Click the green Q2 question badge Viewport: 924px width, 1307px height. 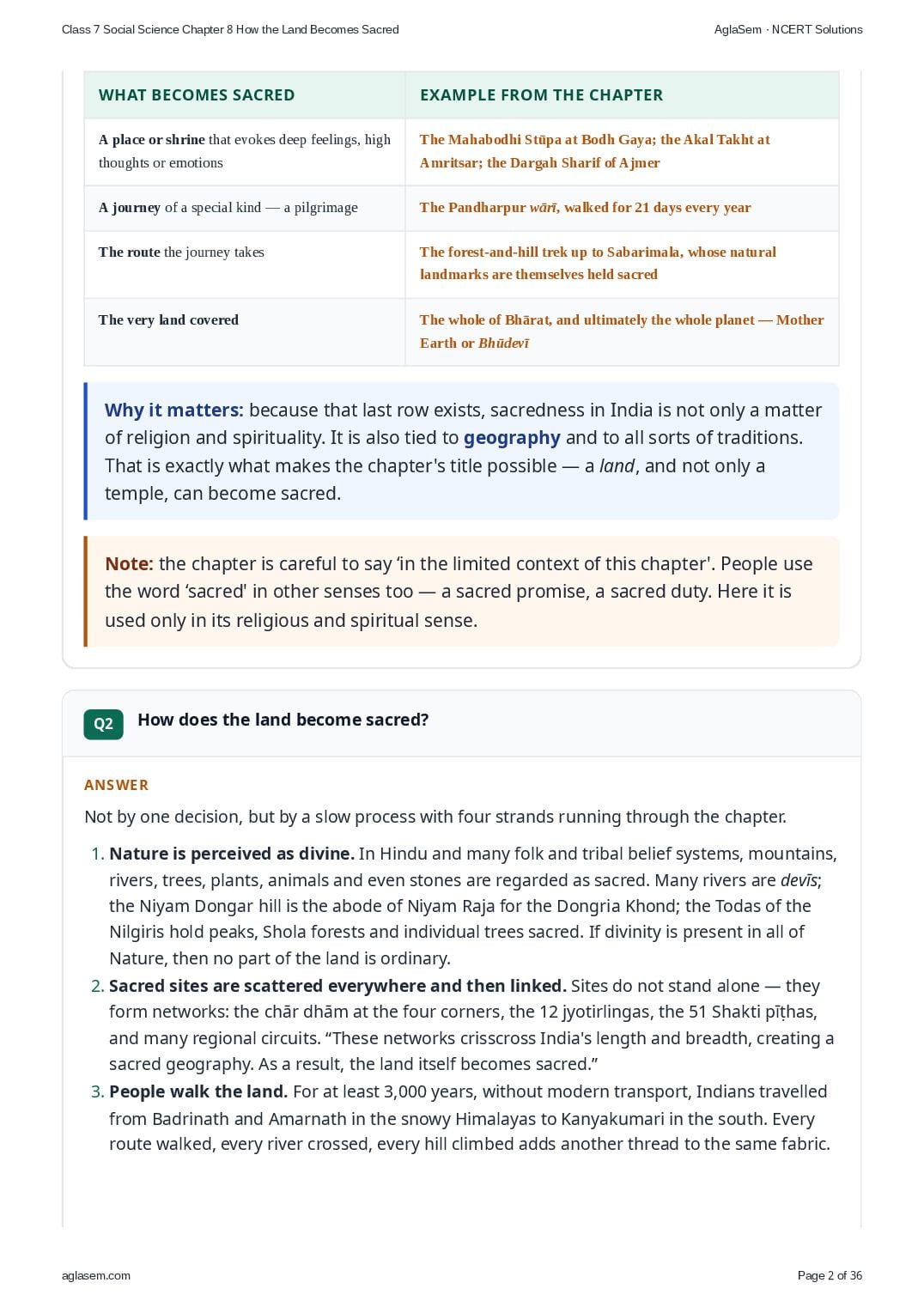click(103, 724)
